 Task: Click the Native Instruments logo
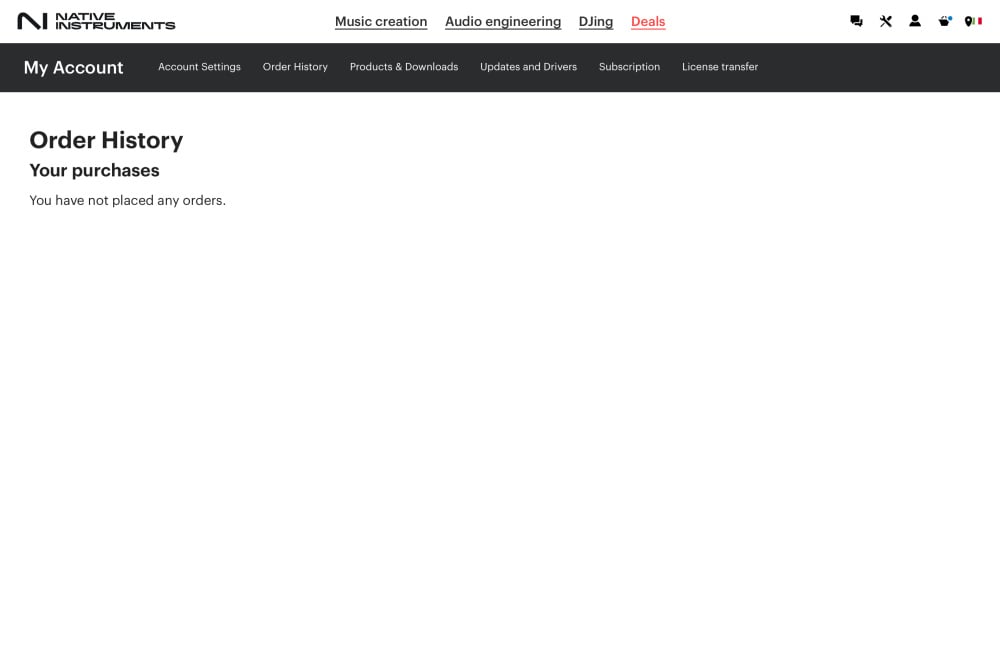(x=96, y=21)
